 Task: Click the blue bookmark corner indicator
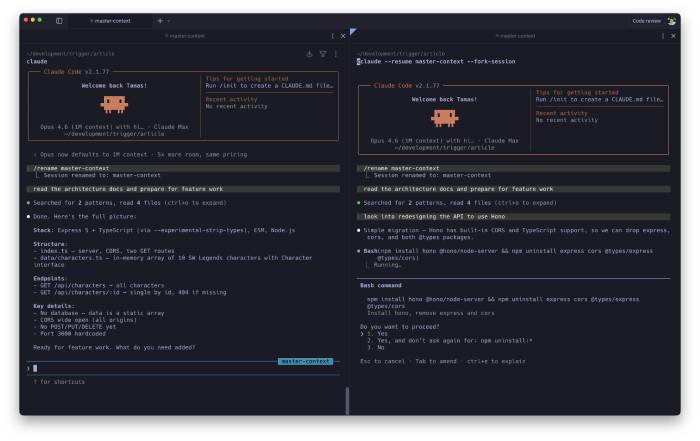[353, 31]
